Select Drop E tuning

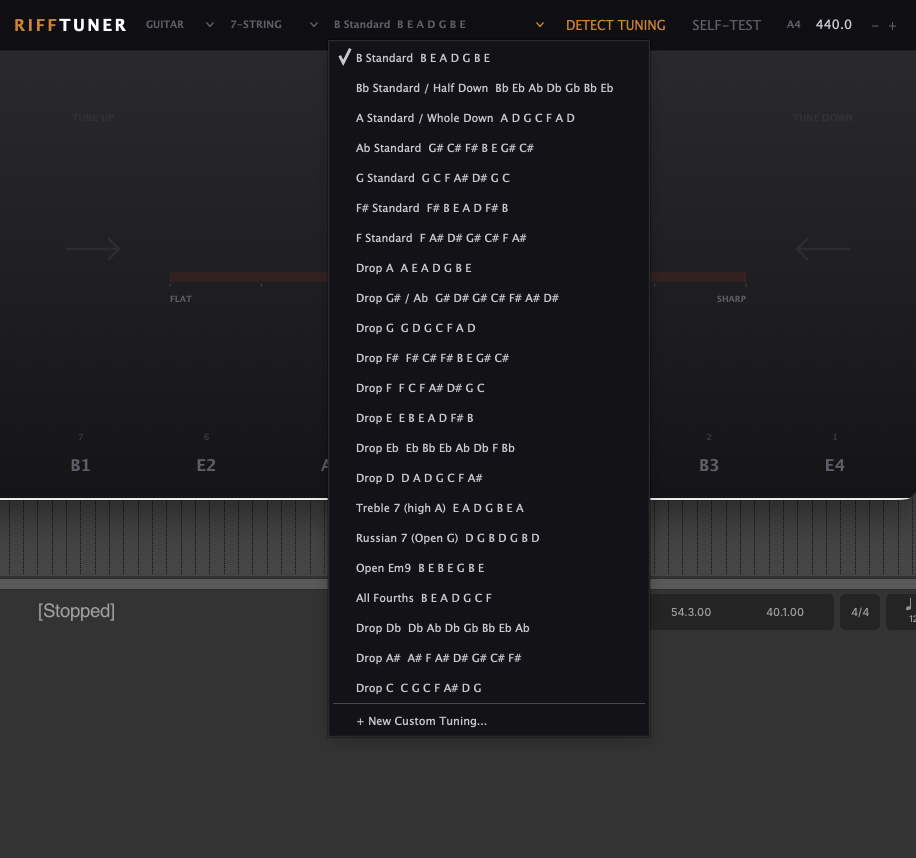tap(488, 418)
